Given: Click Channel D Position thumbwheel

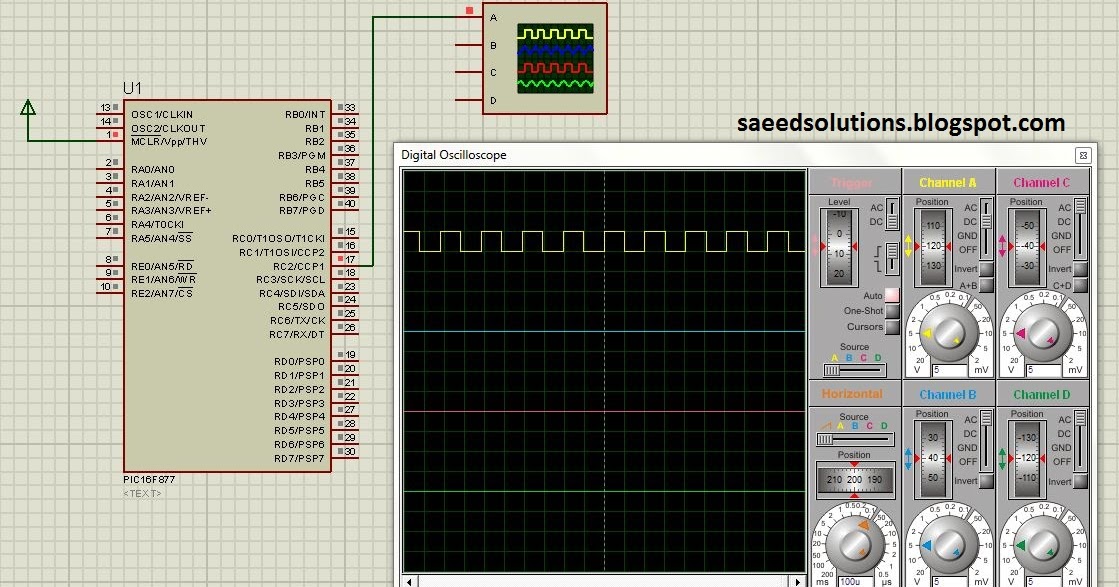Looking at the screenshot, I should [x=1027, y=458].
